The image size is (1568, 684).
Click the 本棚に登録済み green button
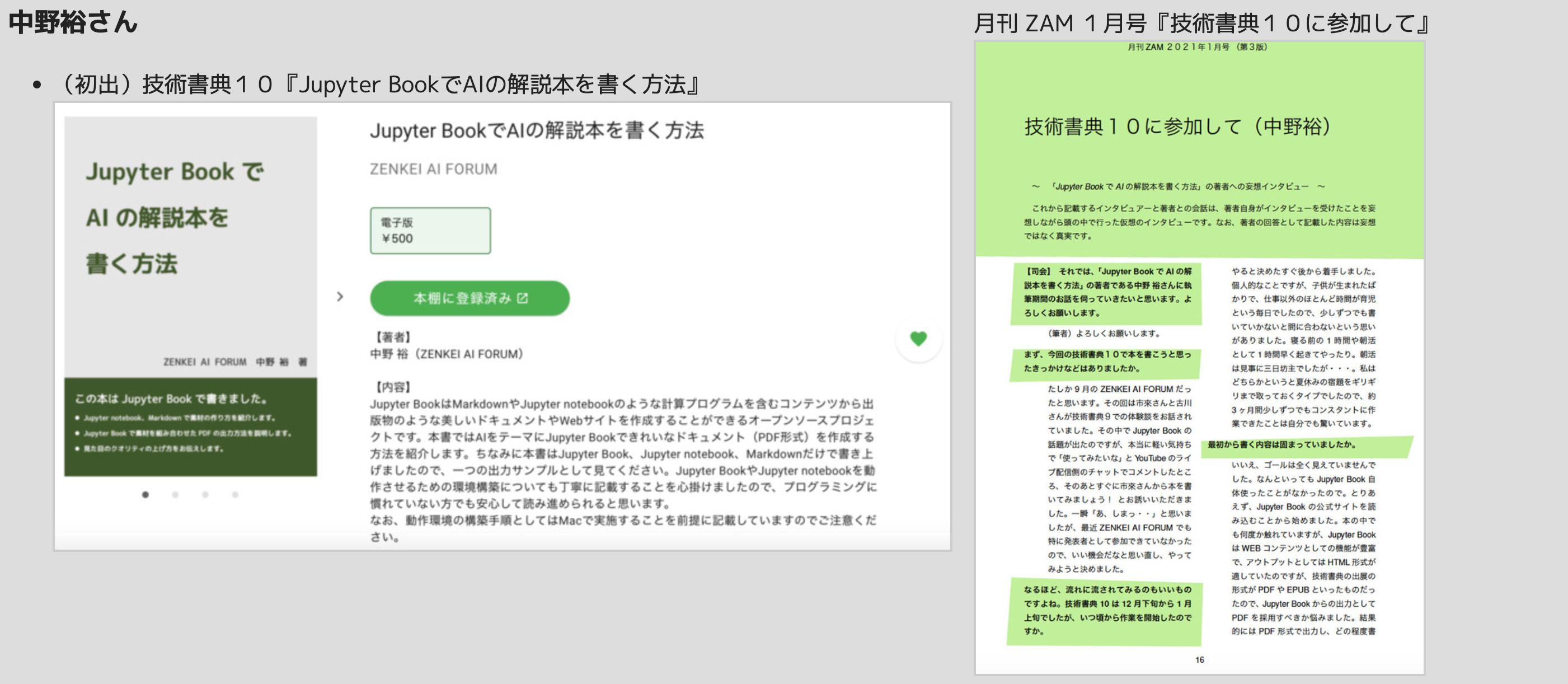(x=470, y=298)
